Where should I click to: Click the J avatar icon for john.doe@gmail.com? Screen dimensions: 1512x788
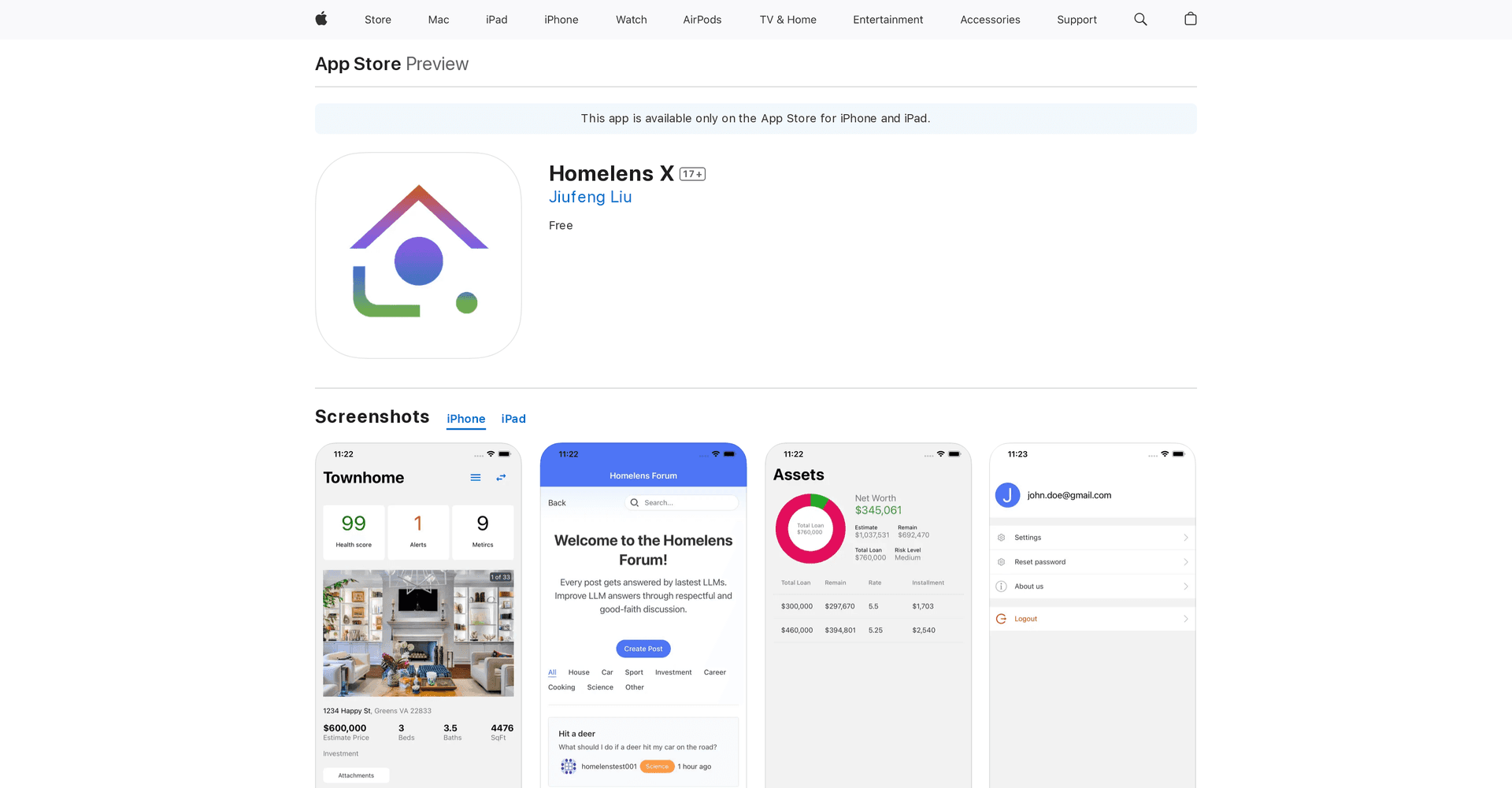(x=1007, y=495)
